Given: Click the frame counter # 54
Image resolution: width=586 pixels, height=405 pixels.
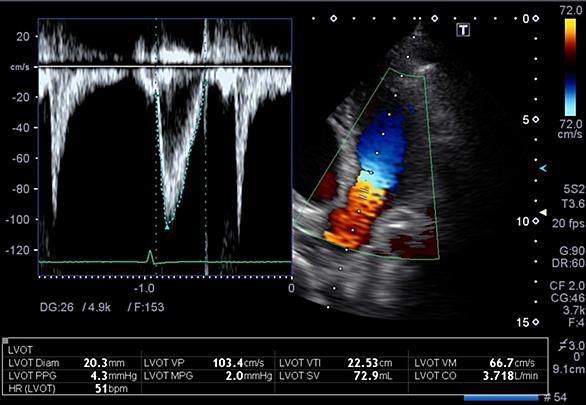Looking at the screenshot, I should pyautogui.click(x=555, y=397).
